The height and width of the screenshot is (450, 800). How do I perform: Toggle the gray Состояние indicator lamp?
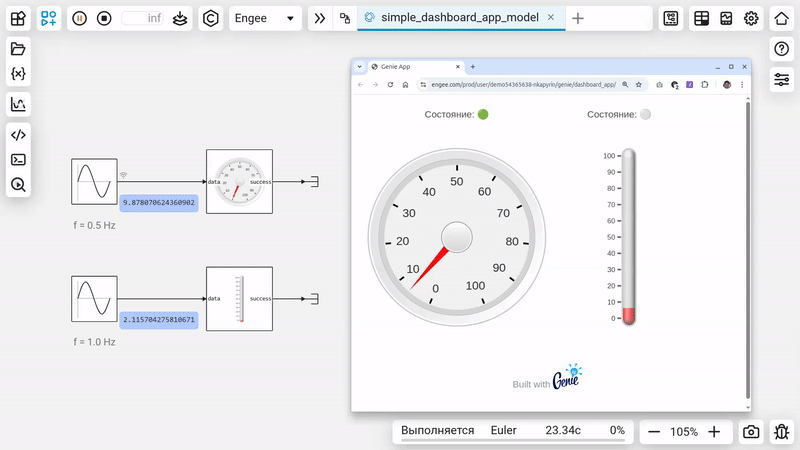coord(645,114)
